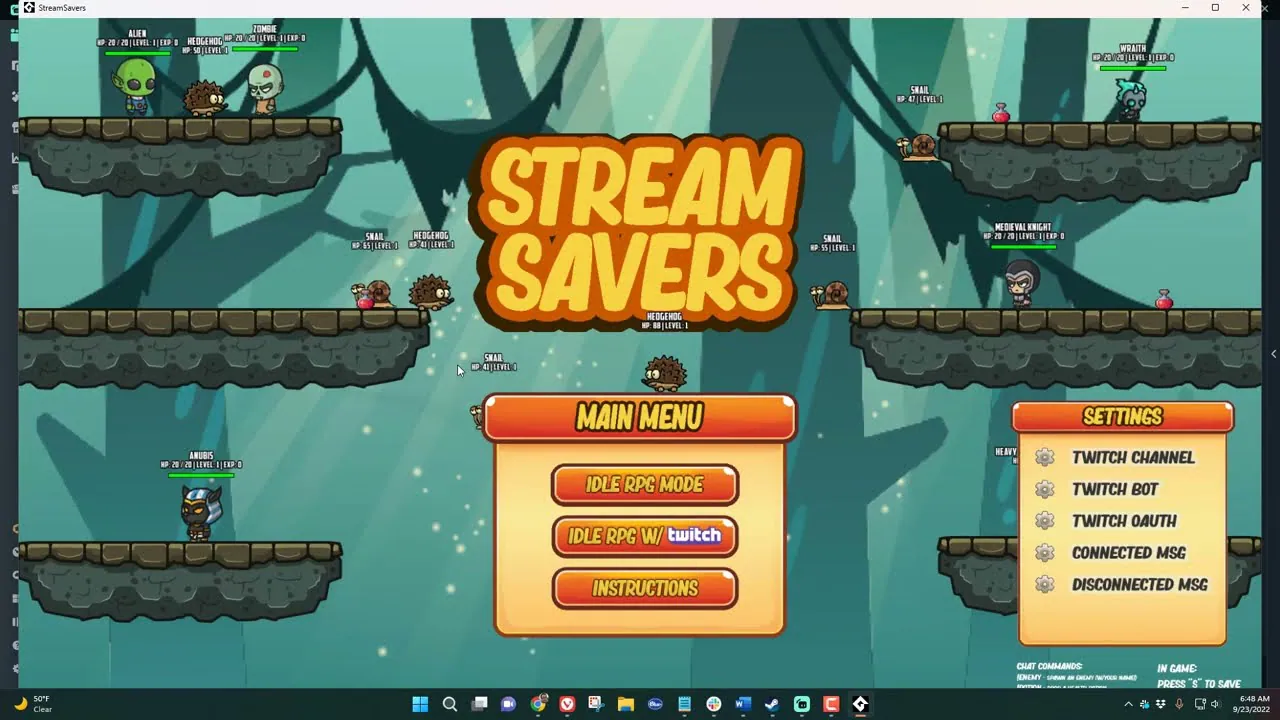Screen dimensions: 1280x720
Task: Click the gear icon beside Twitch OAuth
Action: tap(1045, 521)
